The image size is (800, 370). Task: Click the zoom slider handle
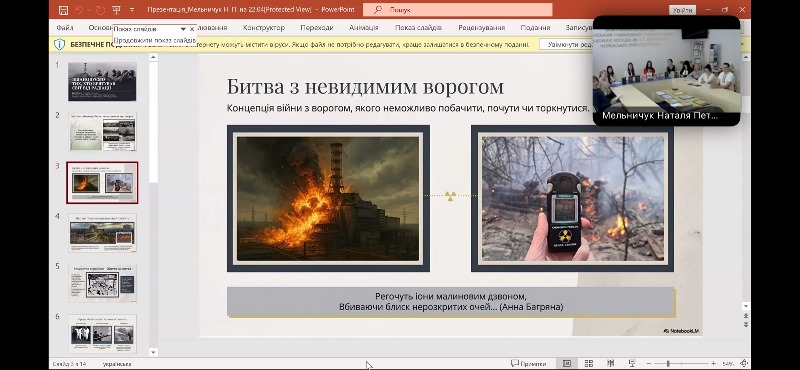coord(668,364)
